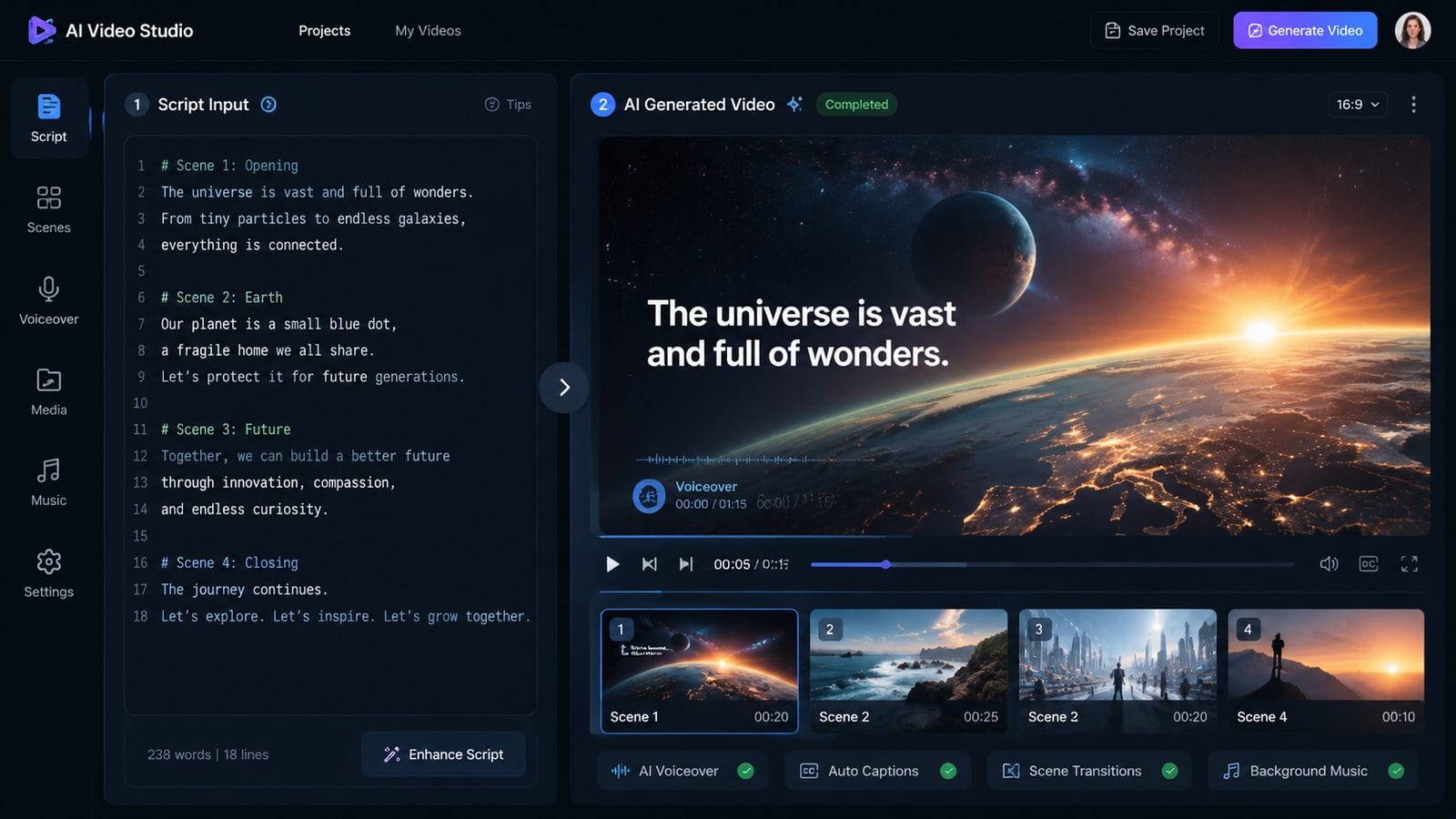Open the Music sidebar section
Image resolution: width=1456 pixels, height=819 pixels.
click(x=49, y=482)
